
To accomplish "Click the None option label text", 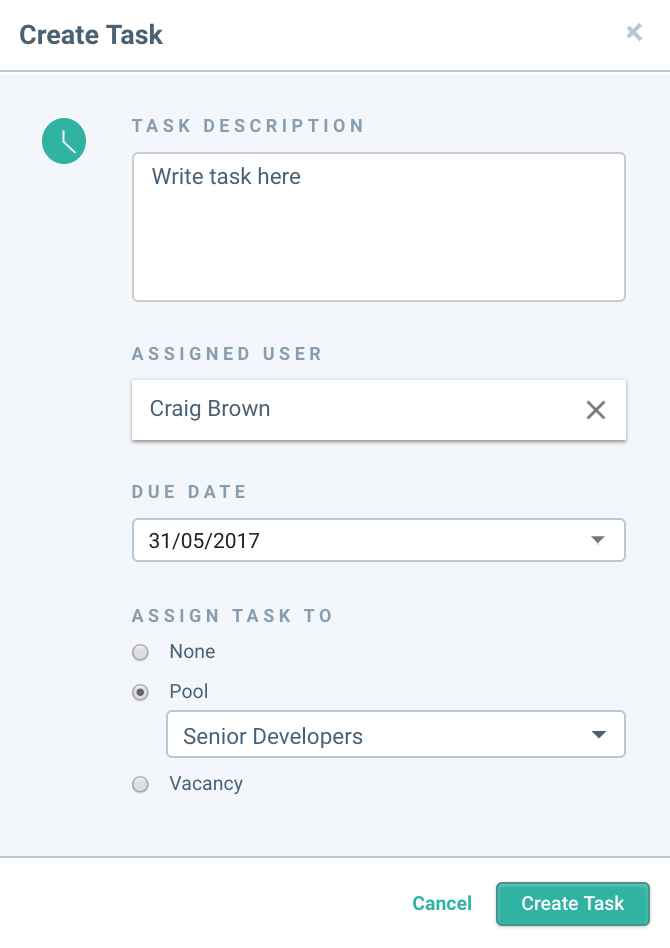I will pyautogui.click(x=192, y=652).
